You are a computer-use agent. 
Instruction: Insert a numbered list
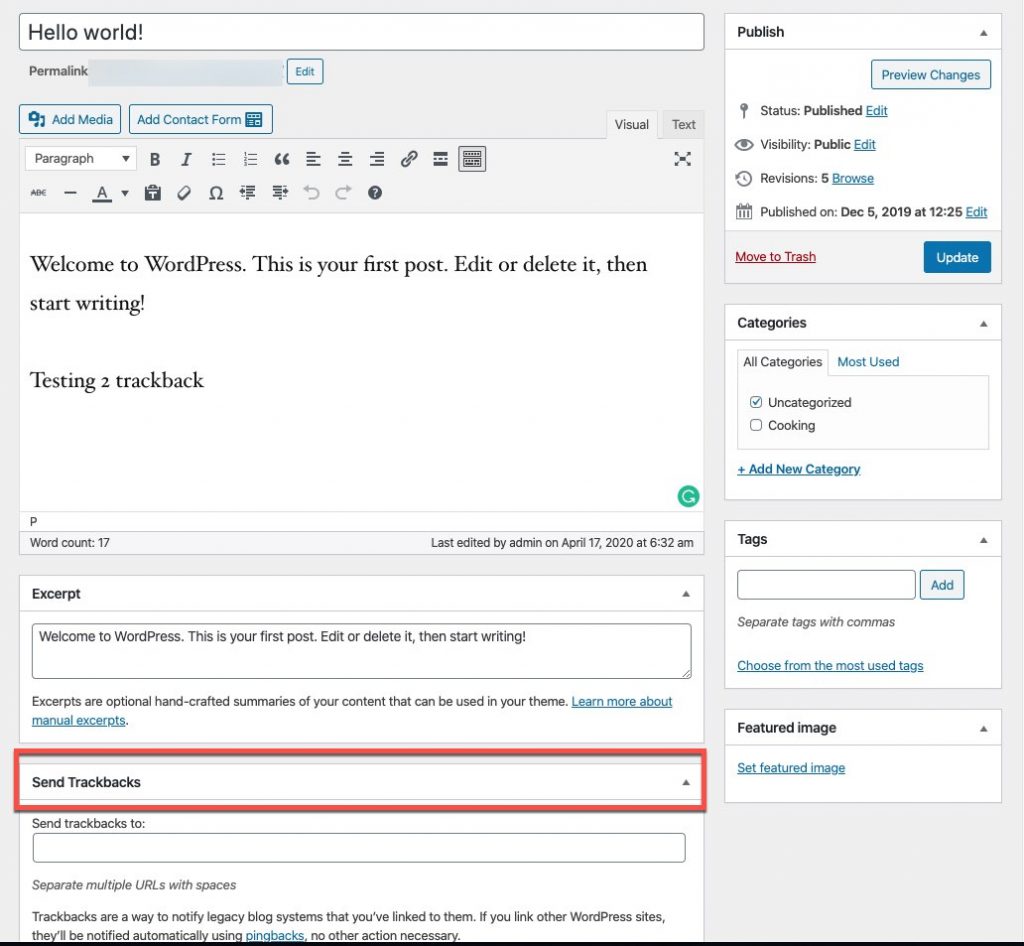click(x=250, y=159)
